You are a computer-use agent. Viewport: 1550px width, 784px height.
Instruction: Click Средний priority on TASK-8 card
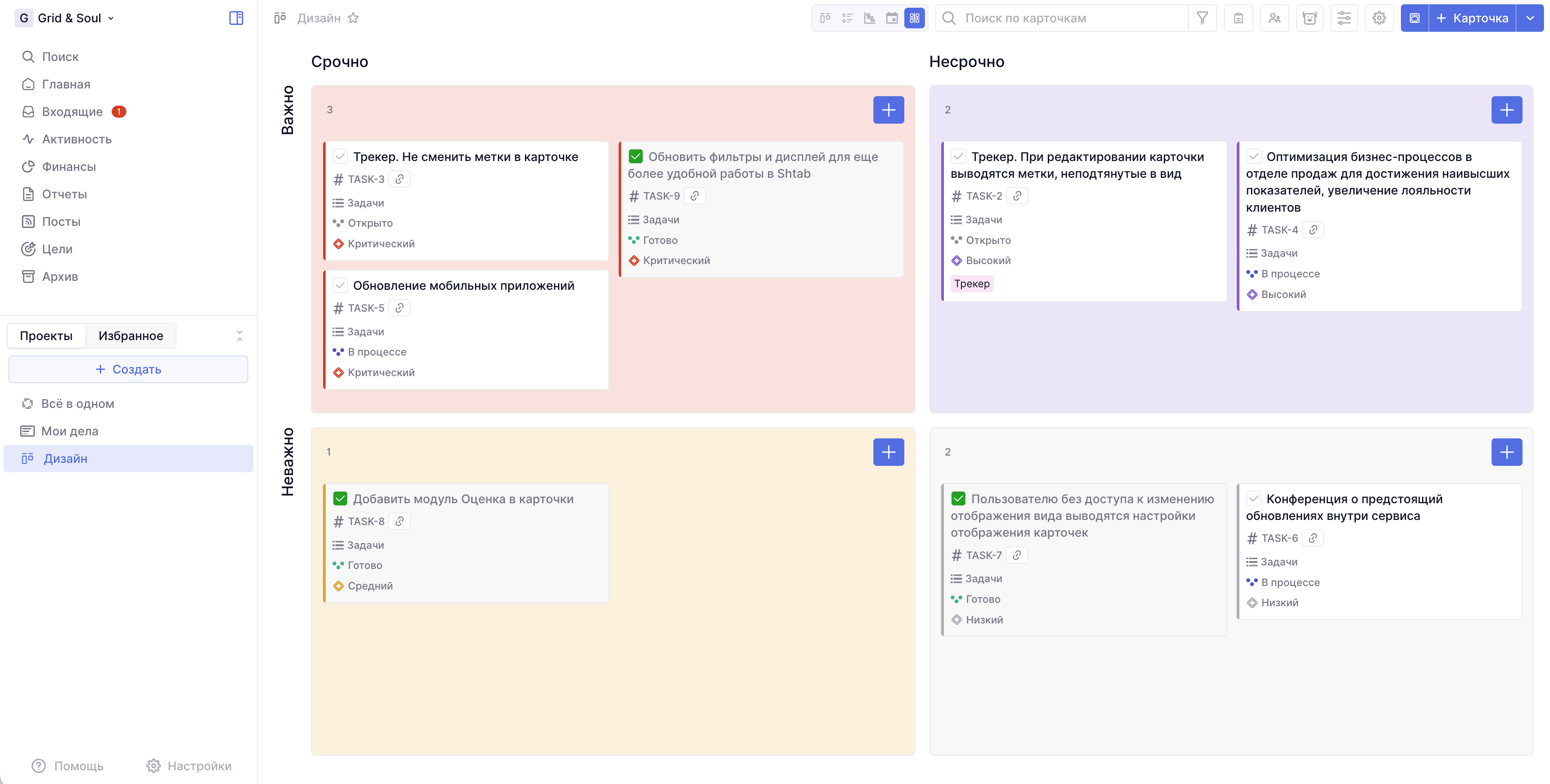point(363,586)
